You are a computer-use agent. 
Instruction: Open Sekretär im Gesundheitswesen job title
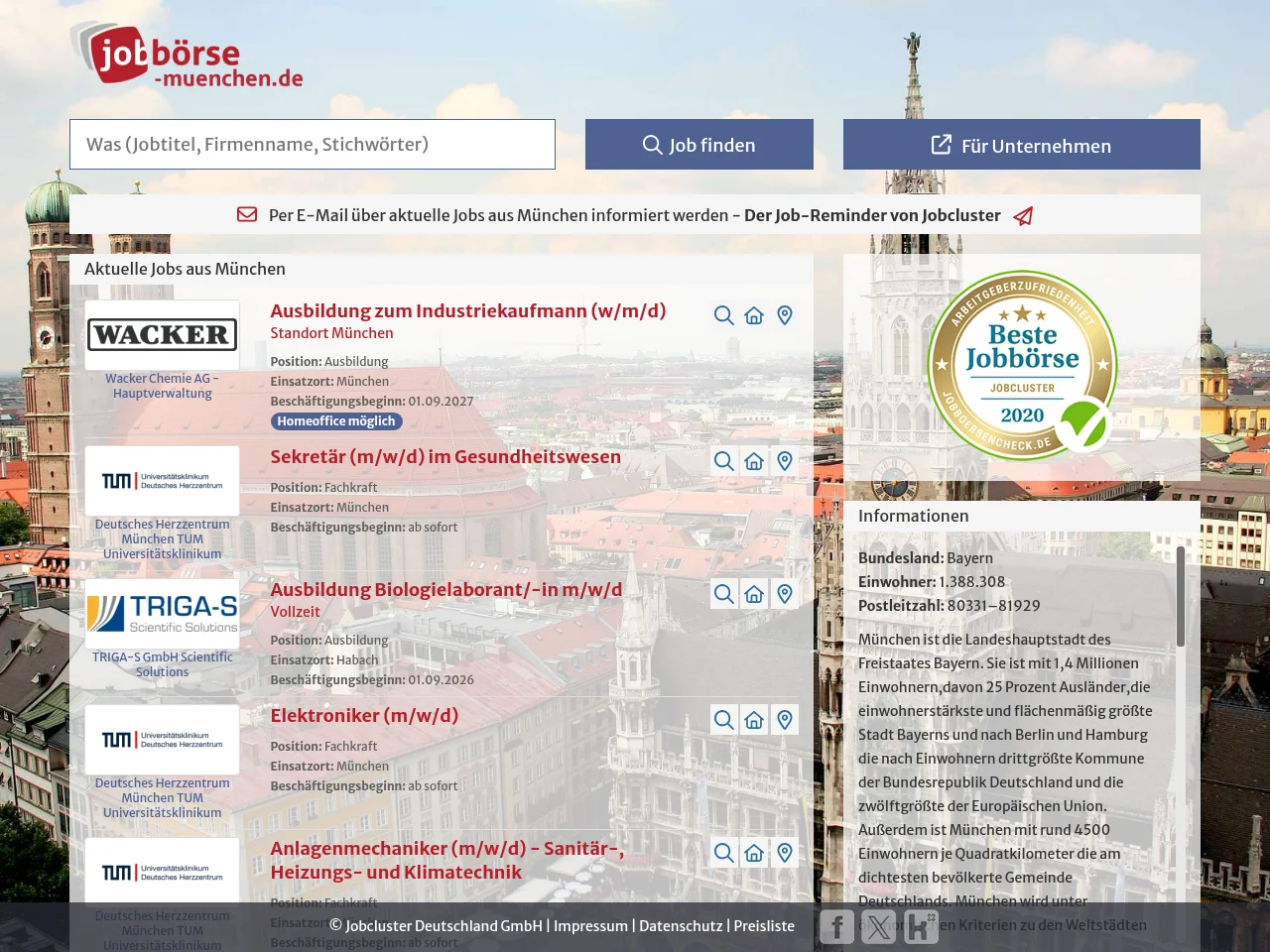click(x=445, y=456)
